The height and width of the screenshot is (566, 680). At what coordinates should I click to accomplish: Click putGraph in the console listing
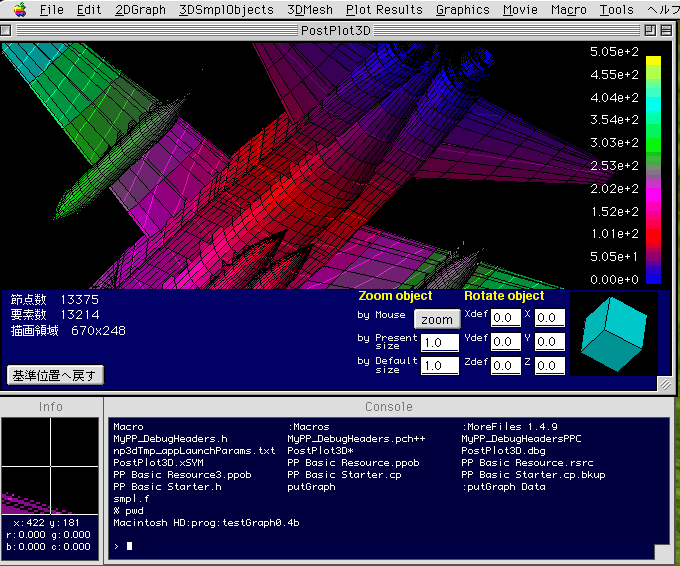pos(311,487)
